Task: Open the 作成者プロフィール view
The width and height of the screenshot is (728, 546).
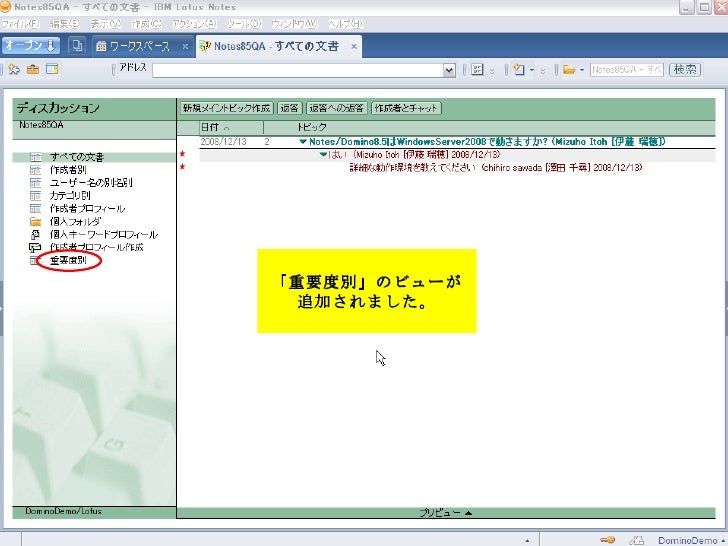Action: tap(88, 208)
